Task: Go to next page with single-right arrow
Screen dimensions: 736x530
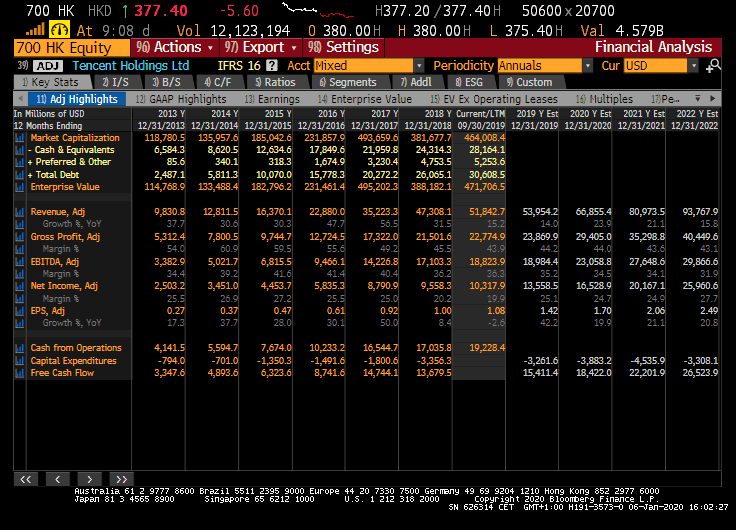Action: tap(90, 479)
